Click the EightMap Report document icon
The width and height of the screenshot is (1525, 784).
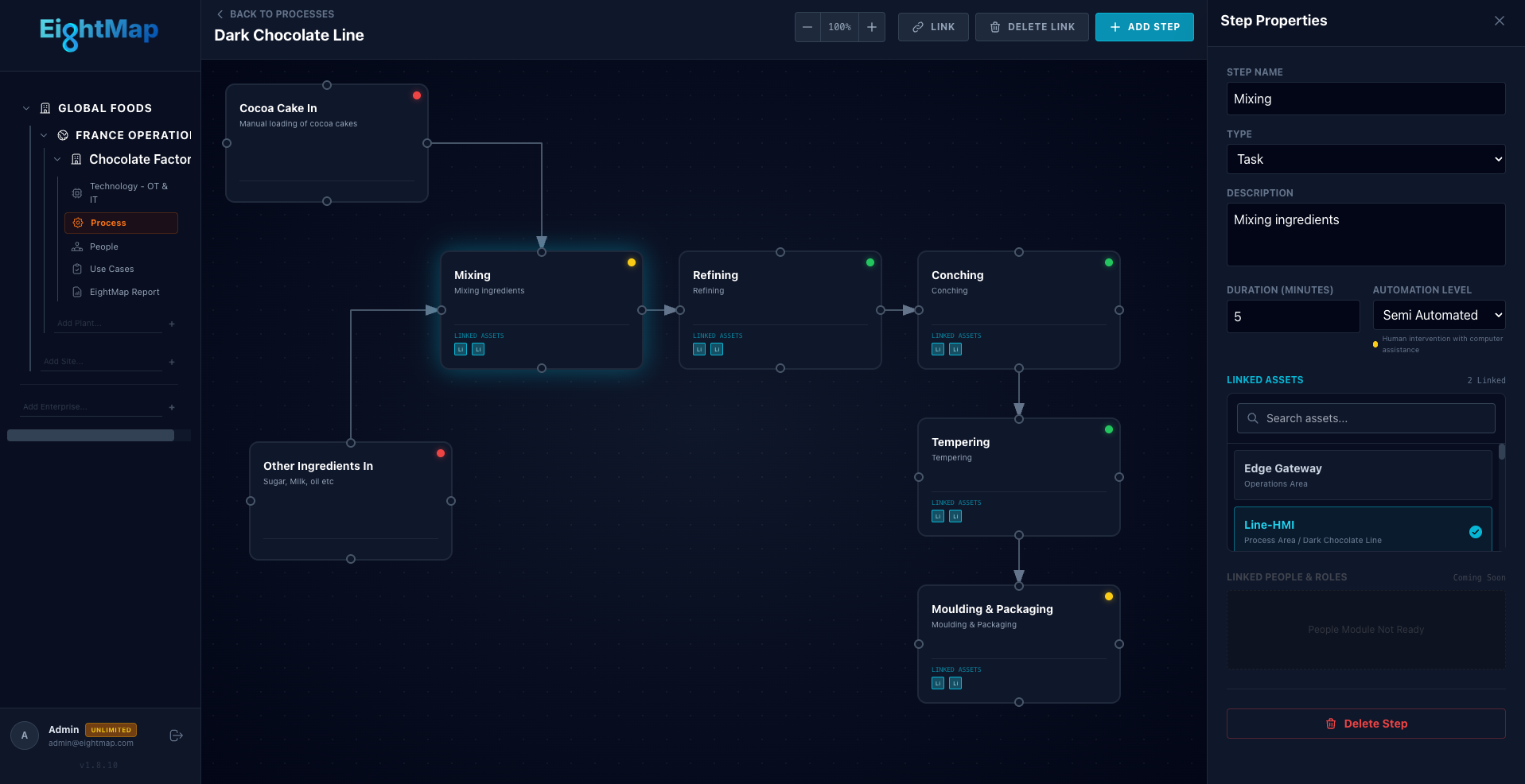pyautogui.click(x=76, y=292)
